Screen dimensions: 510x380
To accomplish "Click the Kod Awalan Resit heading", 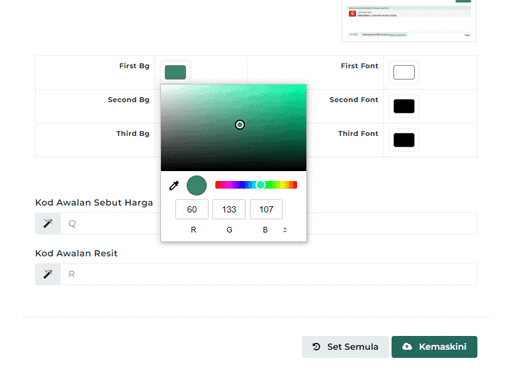I will pos(76,253).
